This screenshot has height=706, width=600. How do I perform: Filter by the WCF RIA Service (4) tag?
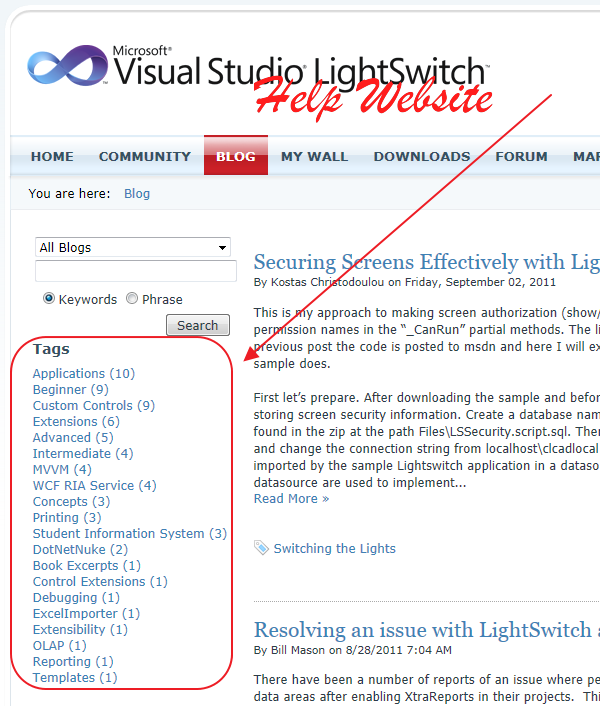pos(95,485)
